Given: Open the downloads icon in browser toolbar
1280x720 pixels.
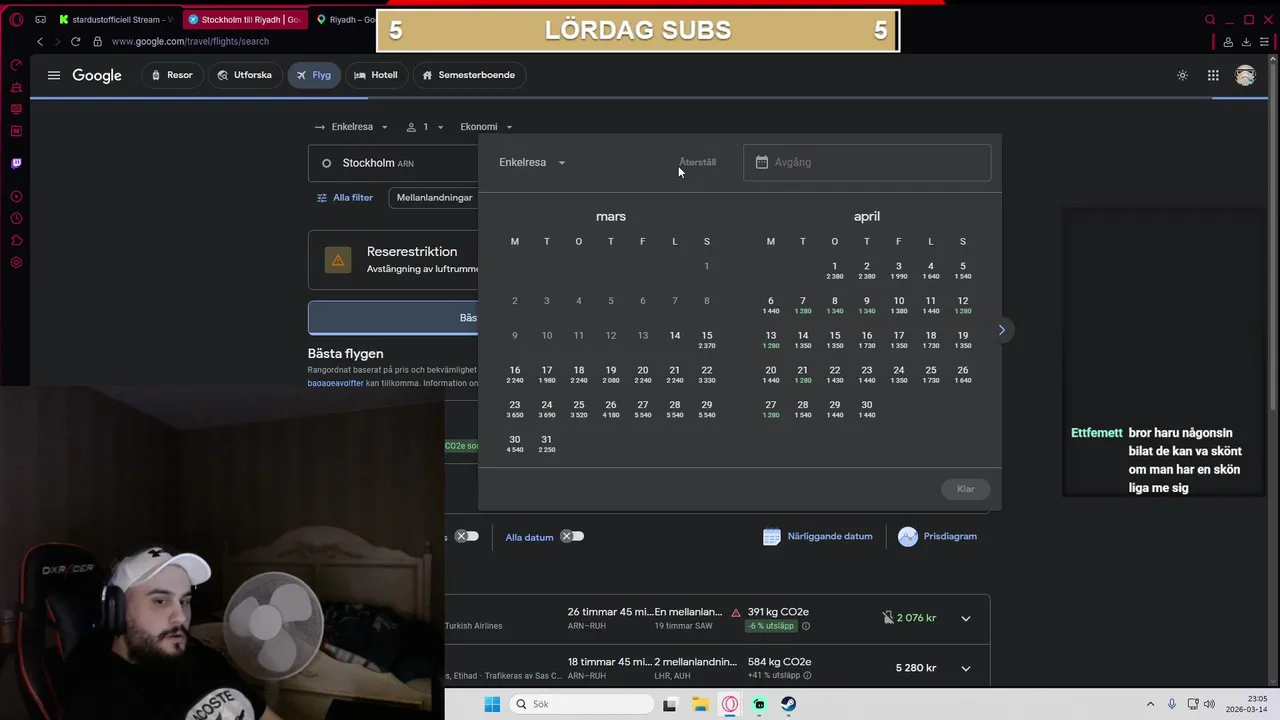Looking at the screenshot, I should click(x=1246, y=41).
